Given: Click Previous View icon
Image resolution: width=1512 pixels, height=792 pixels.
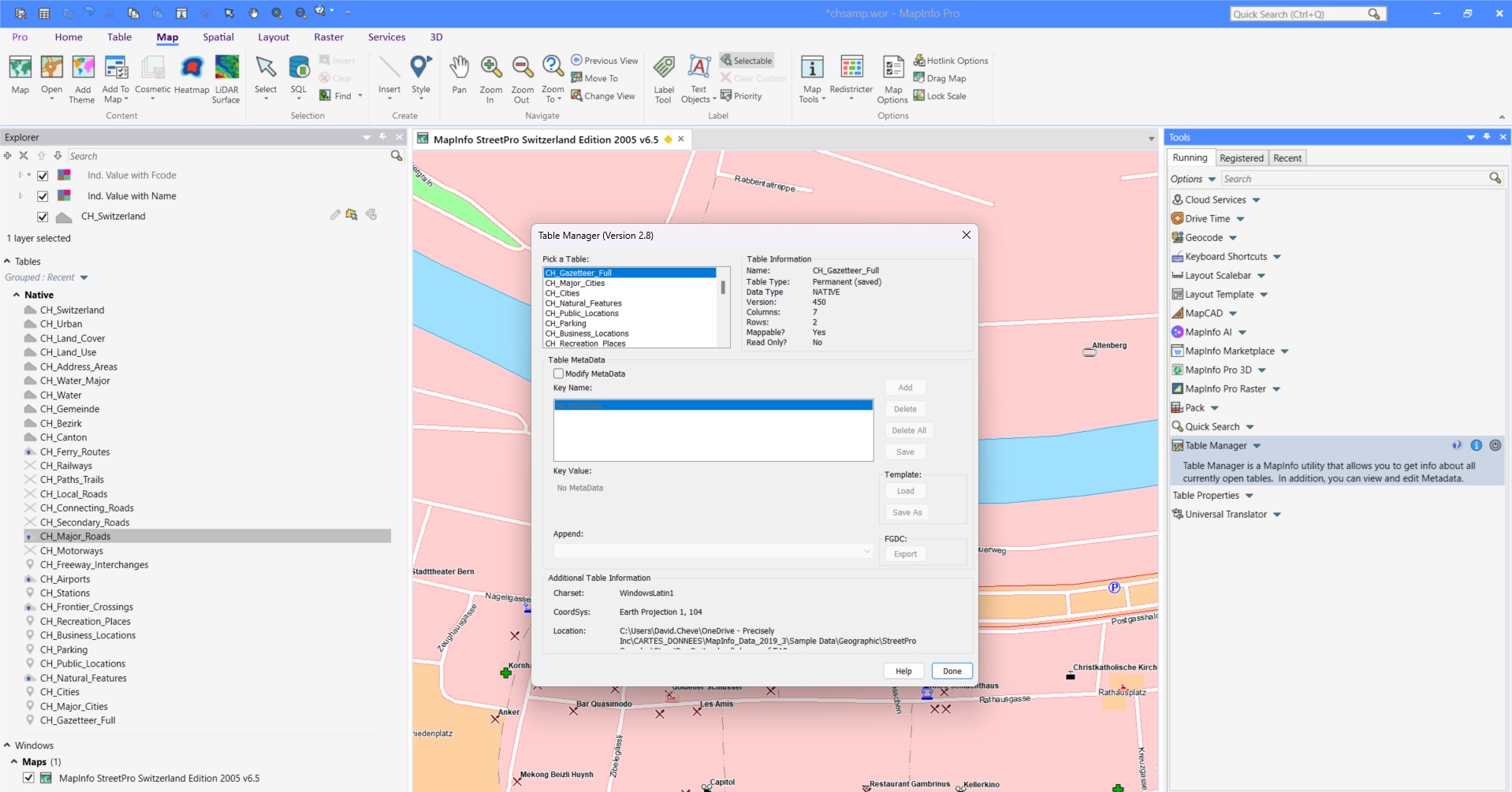Looking at the screenshot, I should click(576, 61).
